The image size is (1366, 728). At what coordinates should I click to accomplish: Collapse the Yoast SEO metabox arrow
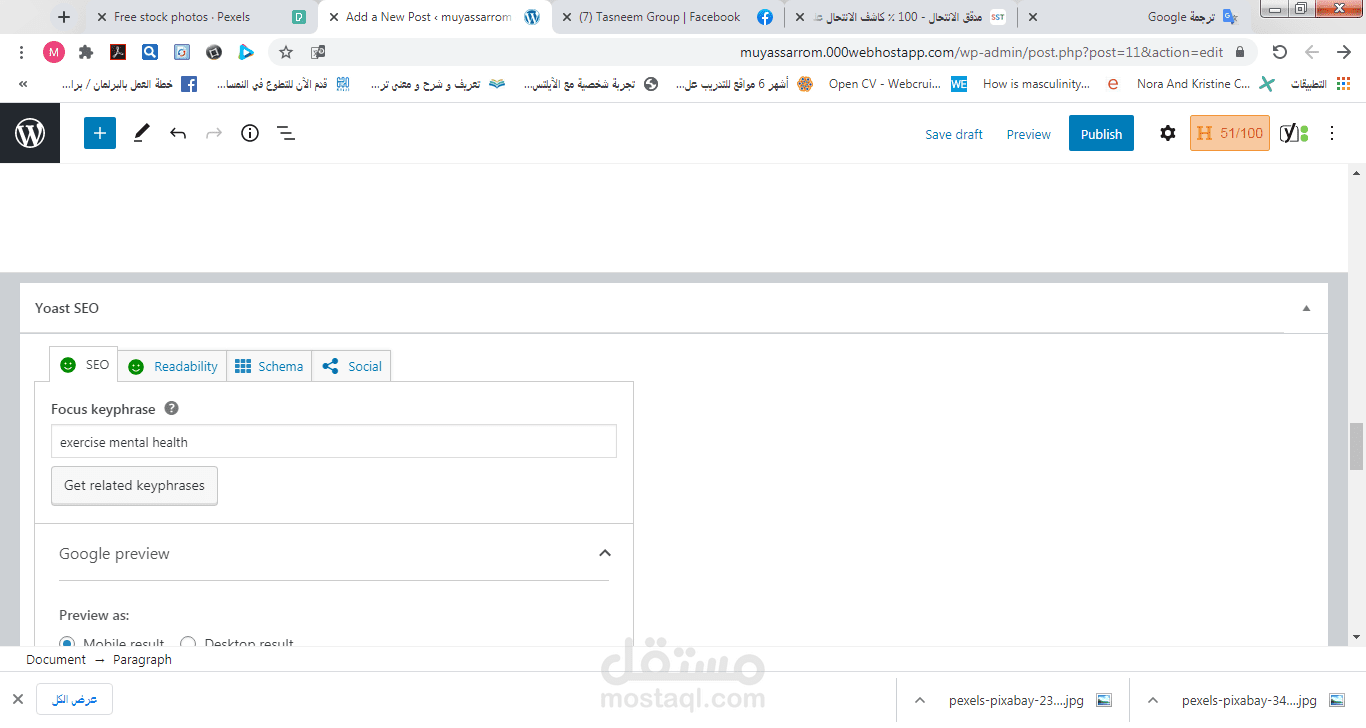point(1306,308)
